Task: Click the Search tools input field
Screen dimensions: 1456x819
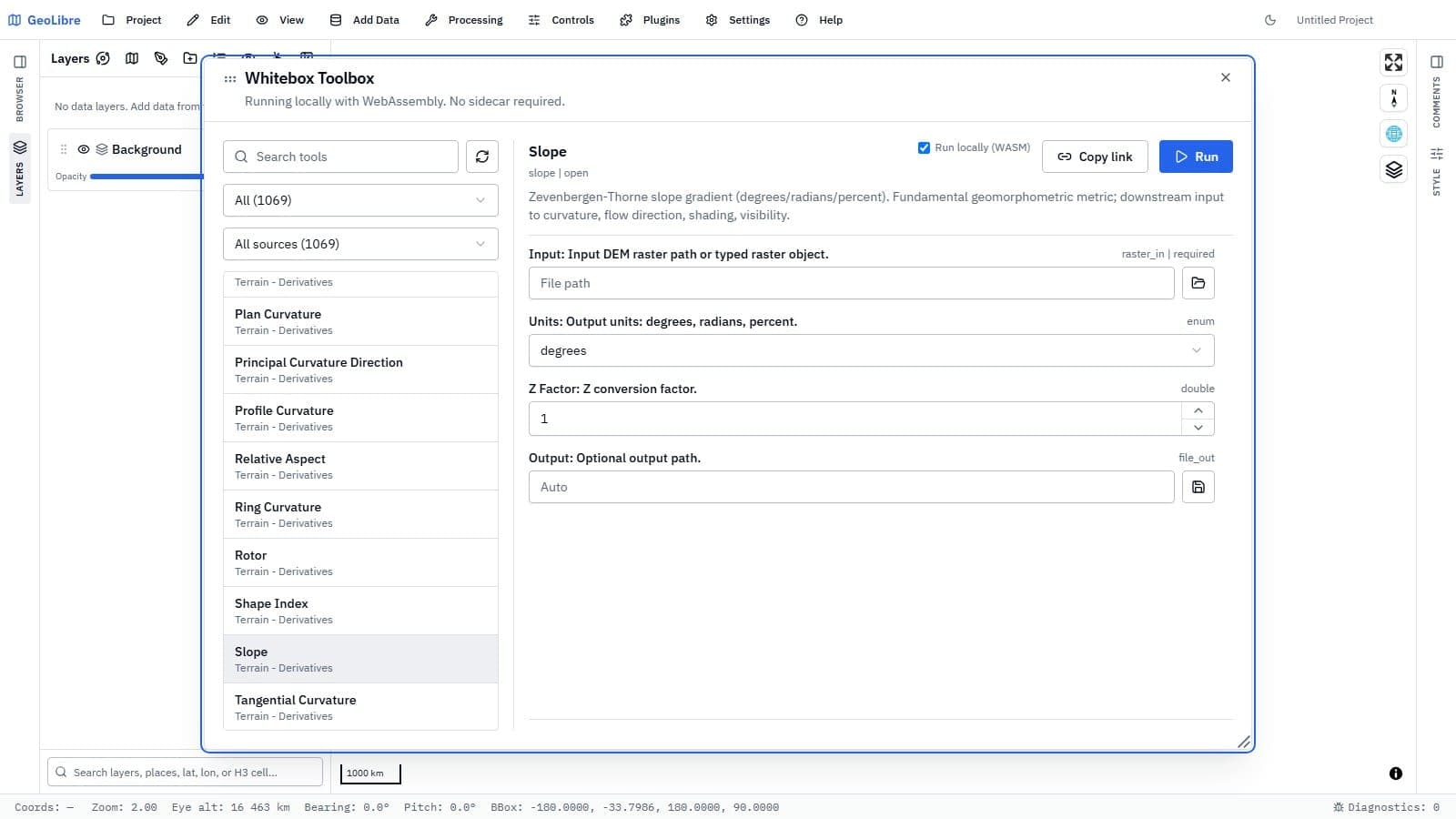Action: 340,157
